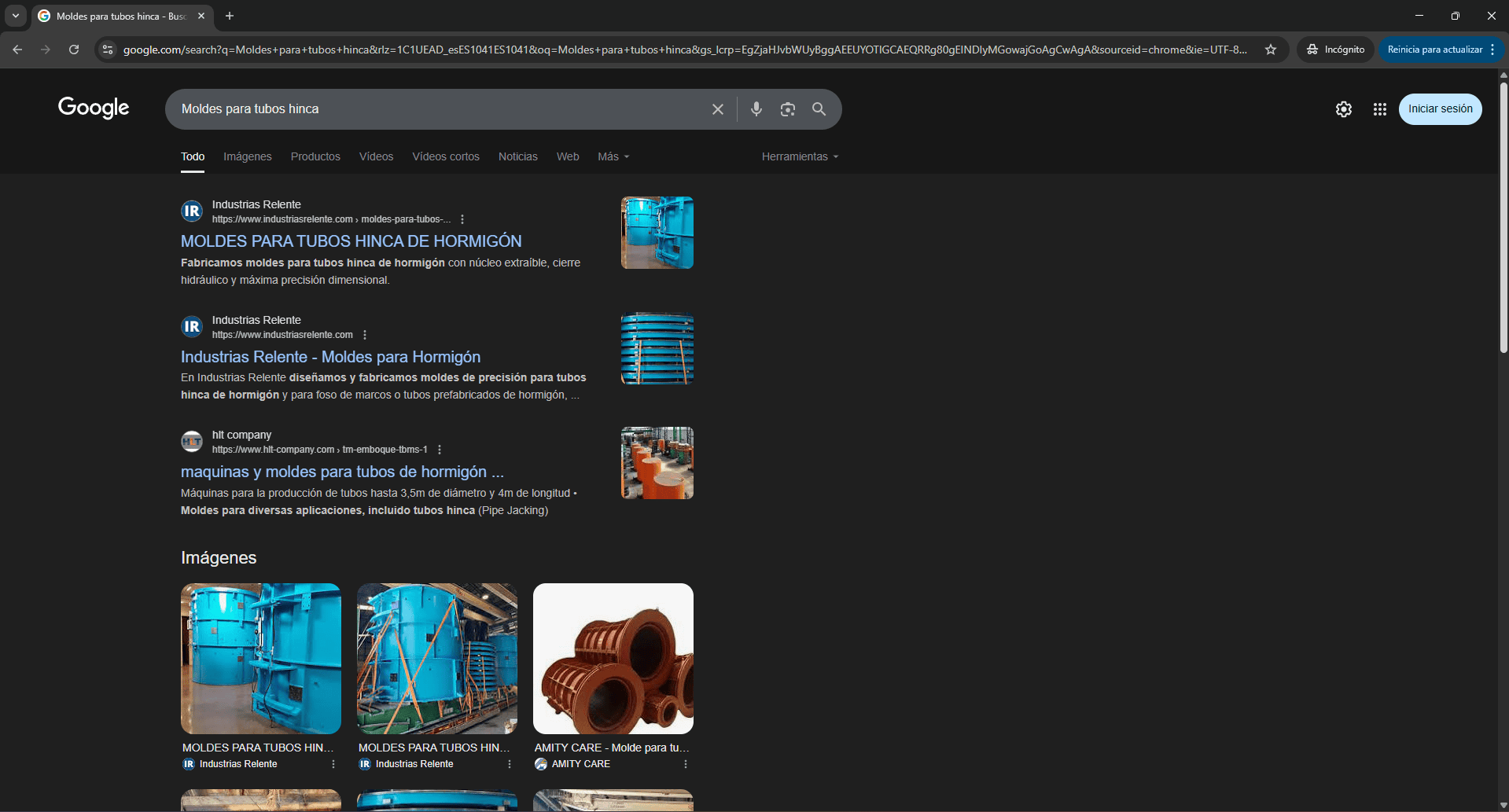1509x812 pixels.
Task: Click the Reinicia para actualizar button
Action: pyautogui.click(x=1434, y=50)
